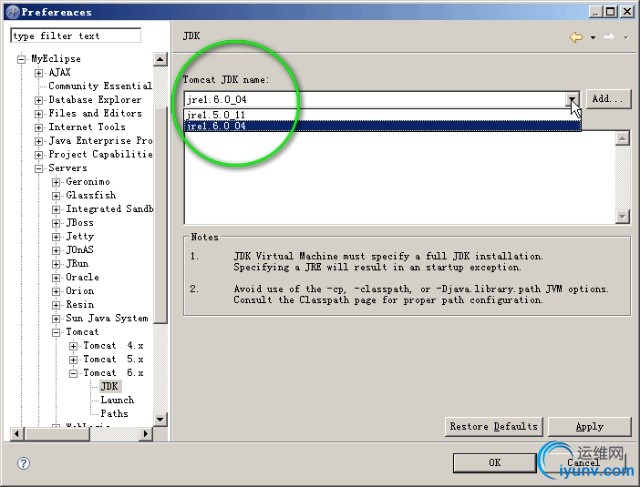This screenshot has height=487, width=640.
Task: Click tree scroll up arrow
Action: click(x=160, y=60)
